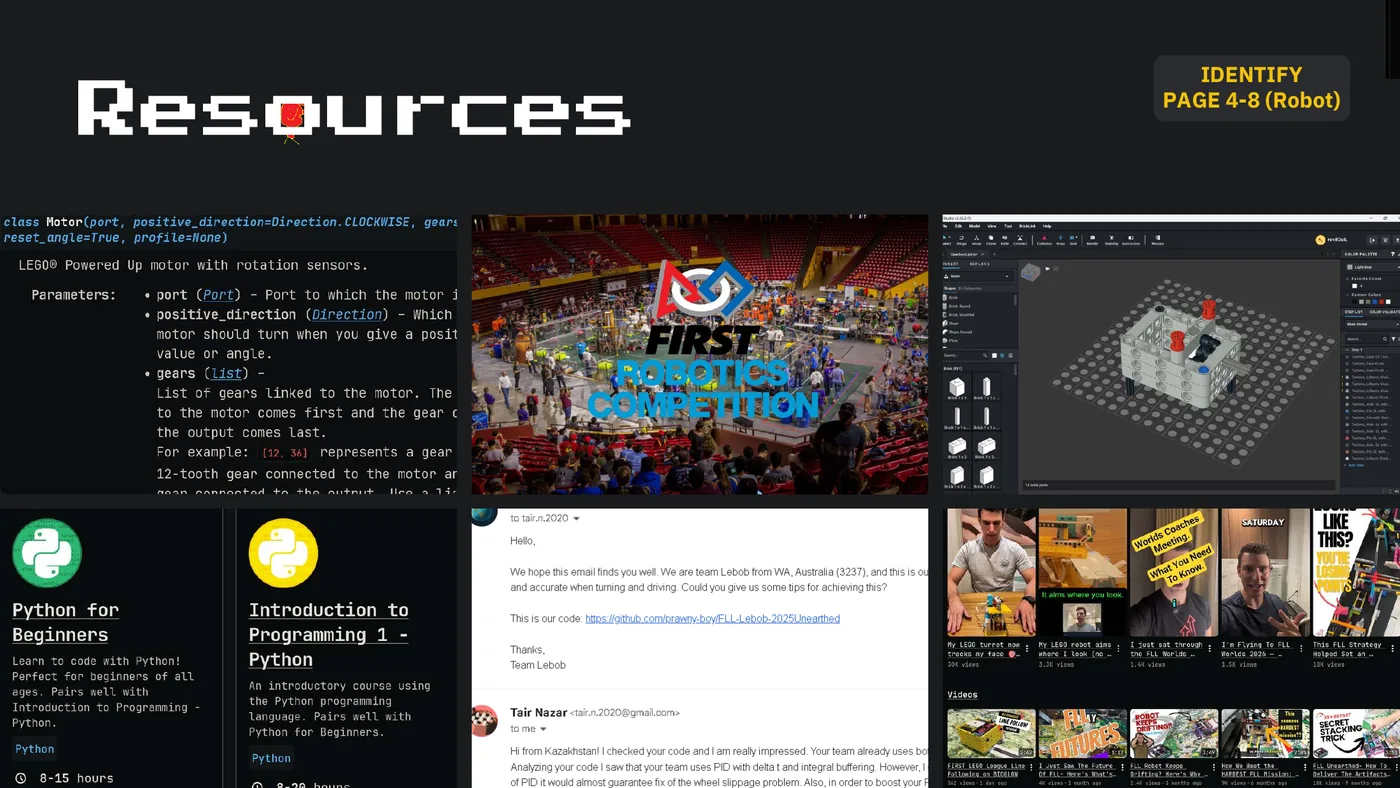Select the Connect tool in Studio toolbar

click(x=1020, y=240)
